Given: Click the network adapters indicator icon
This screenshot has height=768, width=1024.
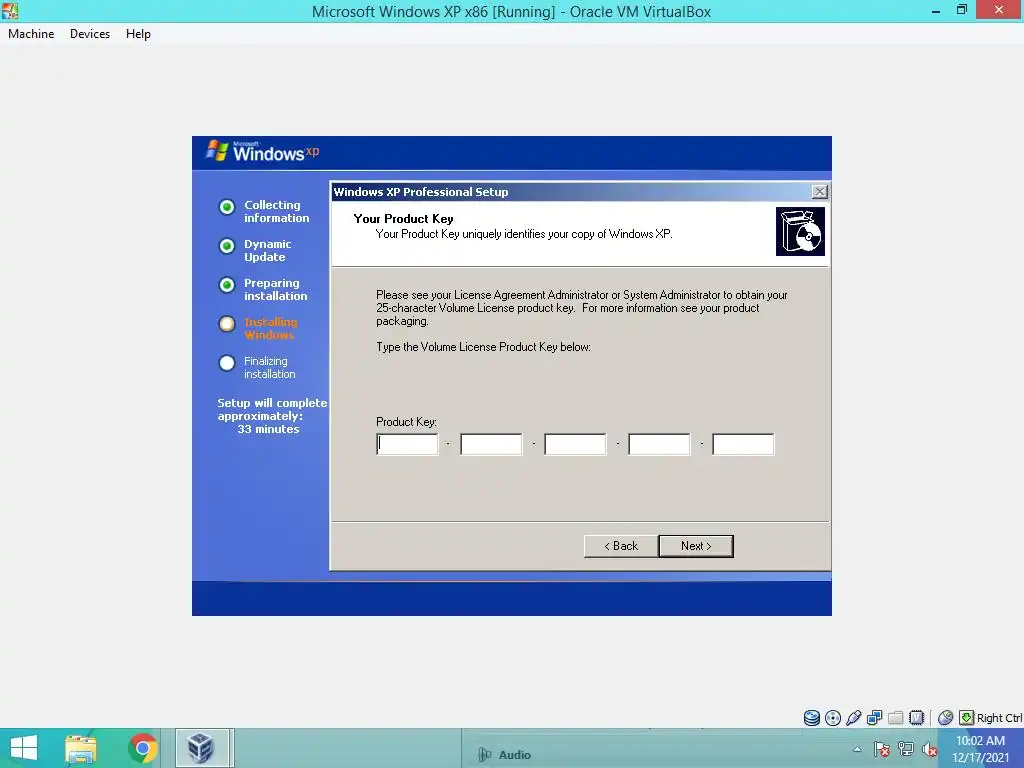Looking at the screenshot, I should click(874, 718).
